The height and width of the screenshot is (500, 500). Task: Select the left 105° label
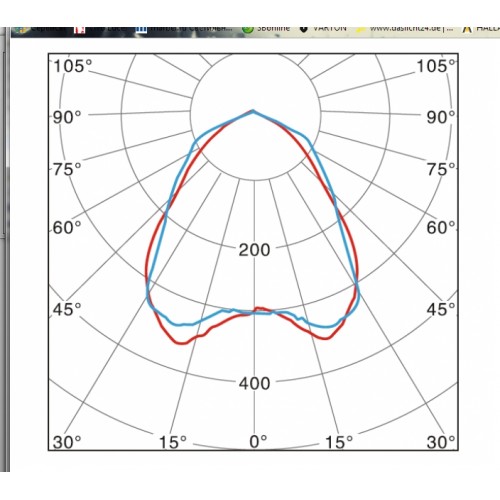point(73,66)
